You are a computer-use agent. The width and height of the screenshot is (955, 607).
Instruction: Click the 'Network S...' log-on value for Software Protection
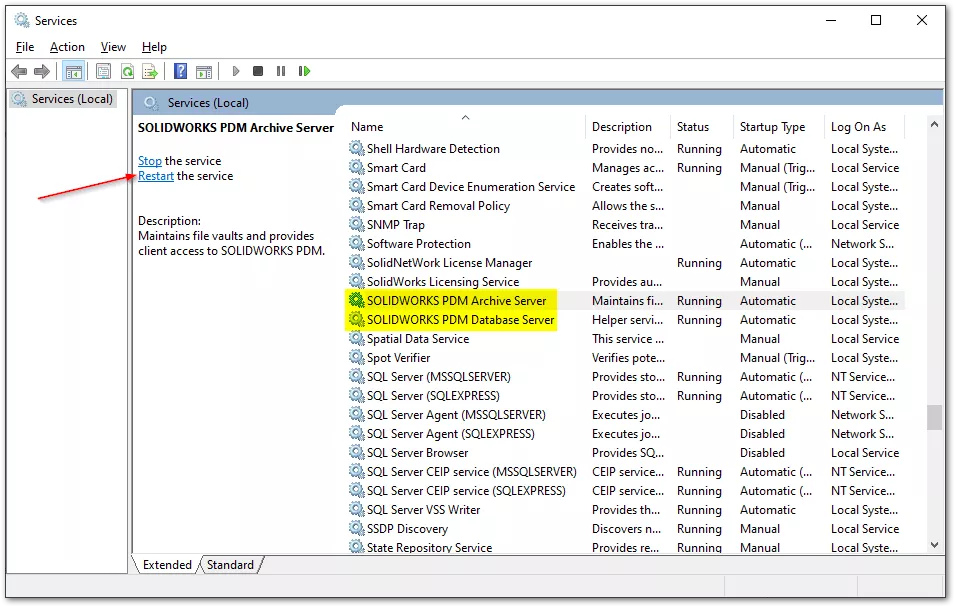[862, 244]
